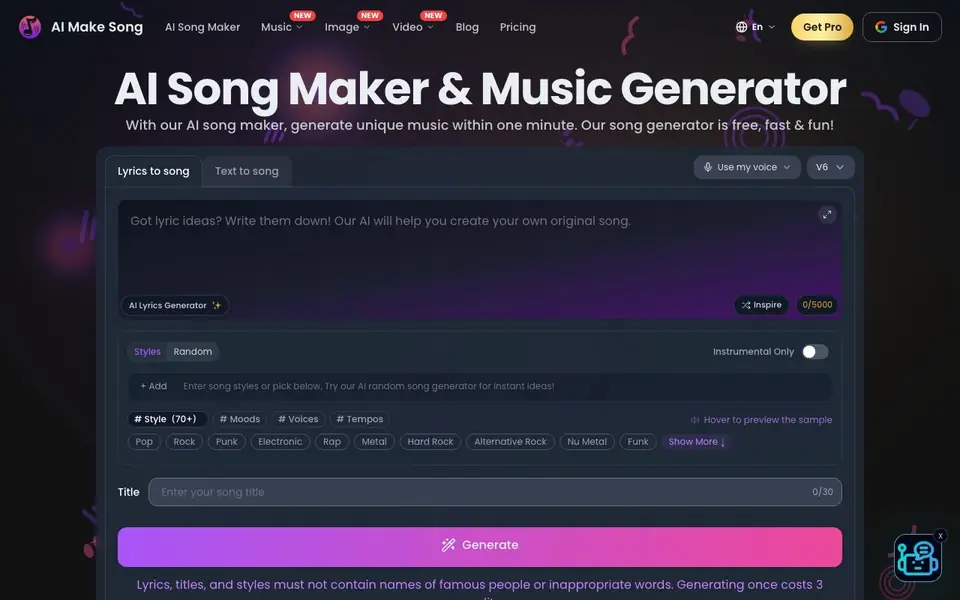Pick the Rap style tag
The width and height of the screenshot is (960, 600).
point(332,441)
